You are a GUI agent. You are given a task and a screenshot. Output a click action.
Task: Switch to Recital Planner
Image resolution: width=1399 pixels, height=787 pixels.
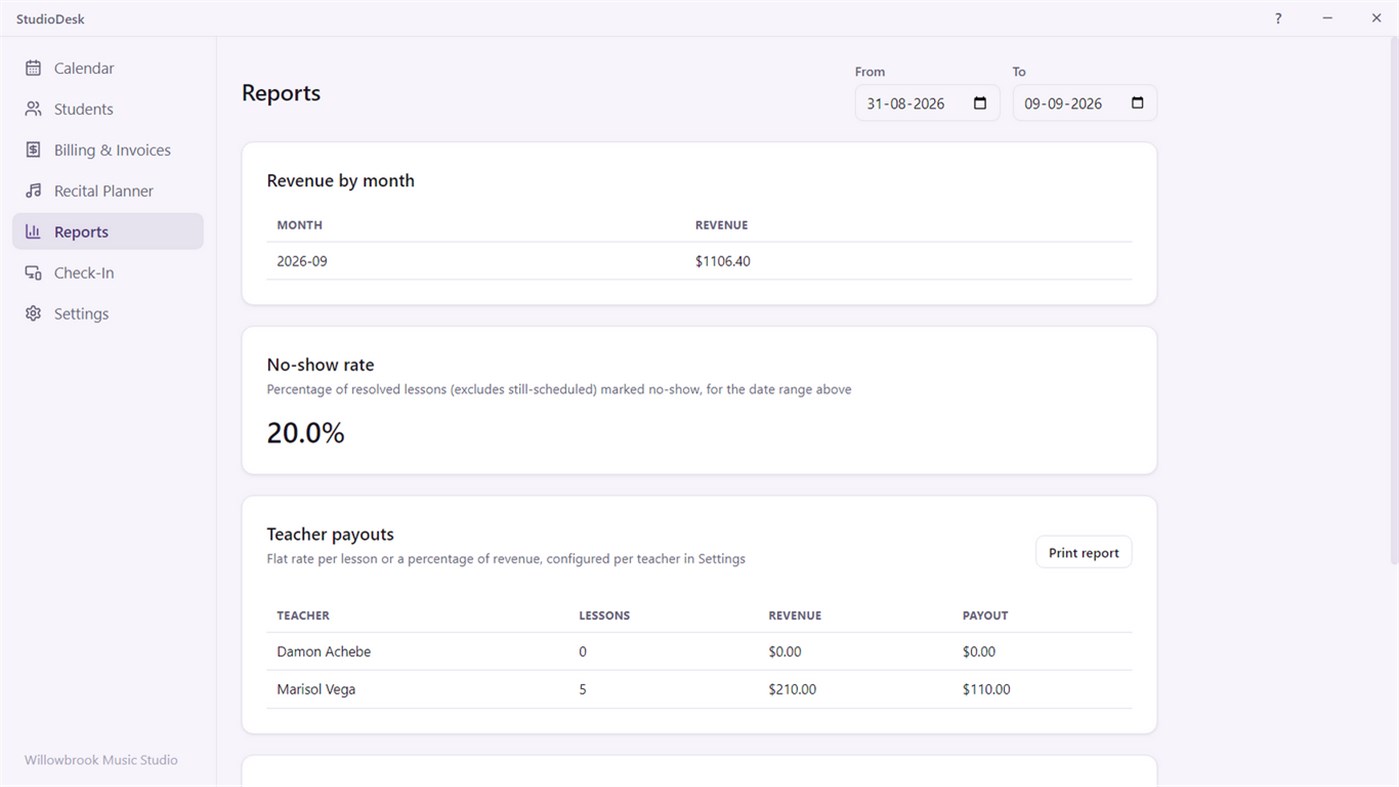[108, 191]
